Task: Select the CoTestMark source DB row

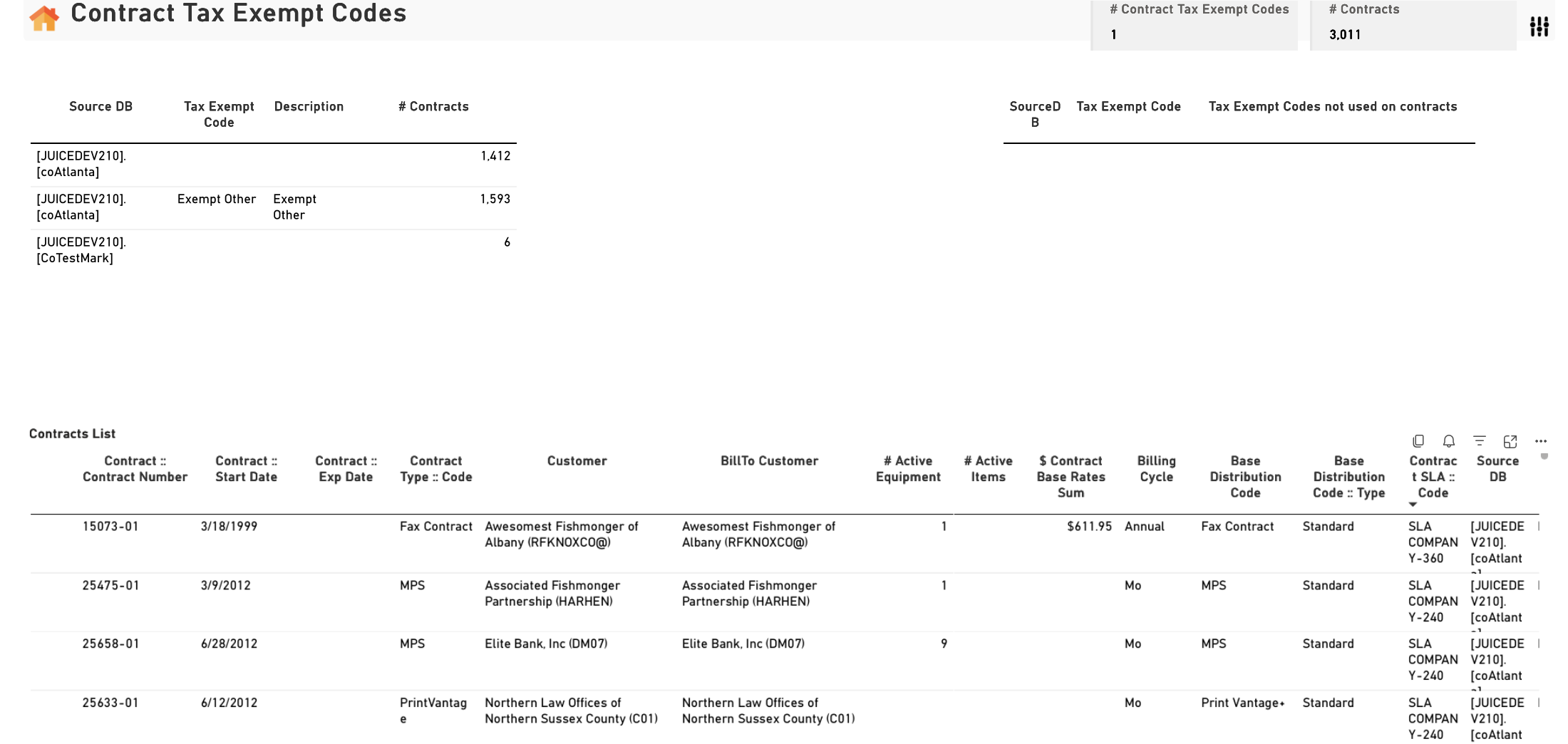Action: tap(274, 250)
